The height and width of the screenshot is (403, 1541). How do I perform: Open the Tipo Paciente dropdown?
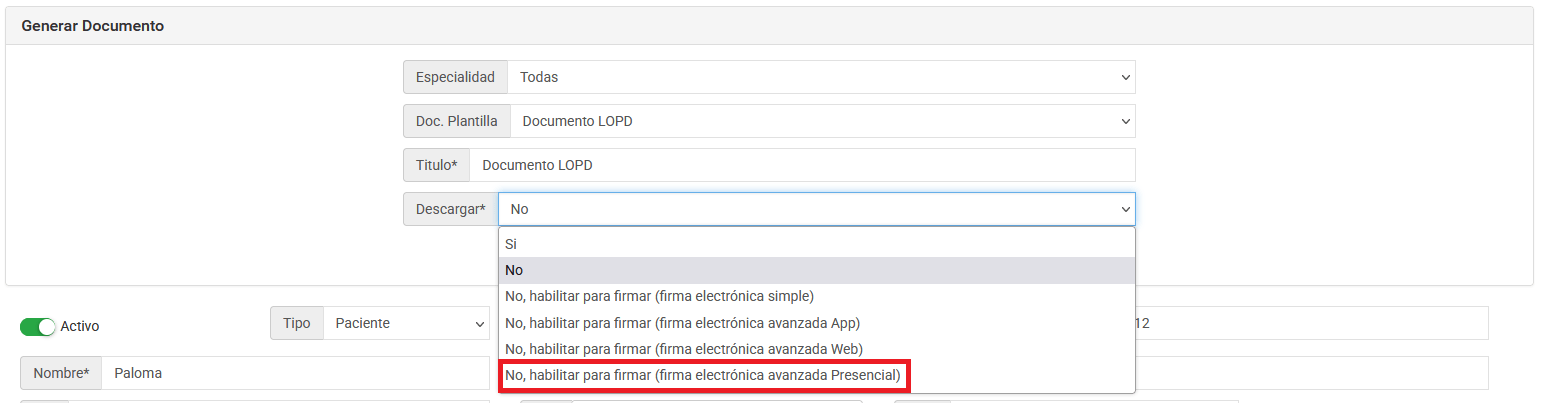(406, 323)
